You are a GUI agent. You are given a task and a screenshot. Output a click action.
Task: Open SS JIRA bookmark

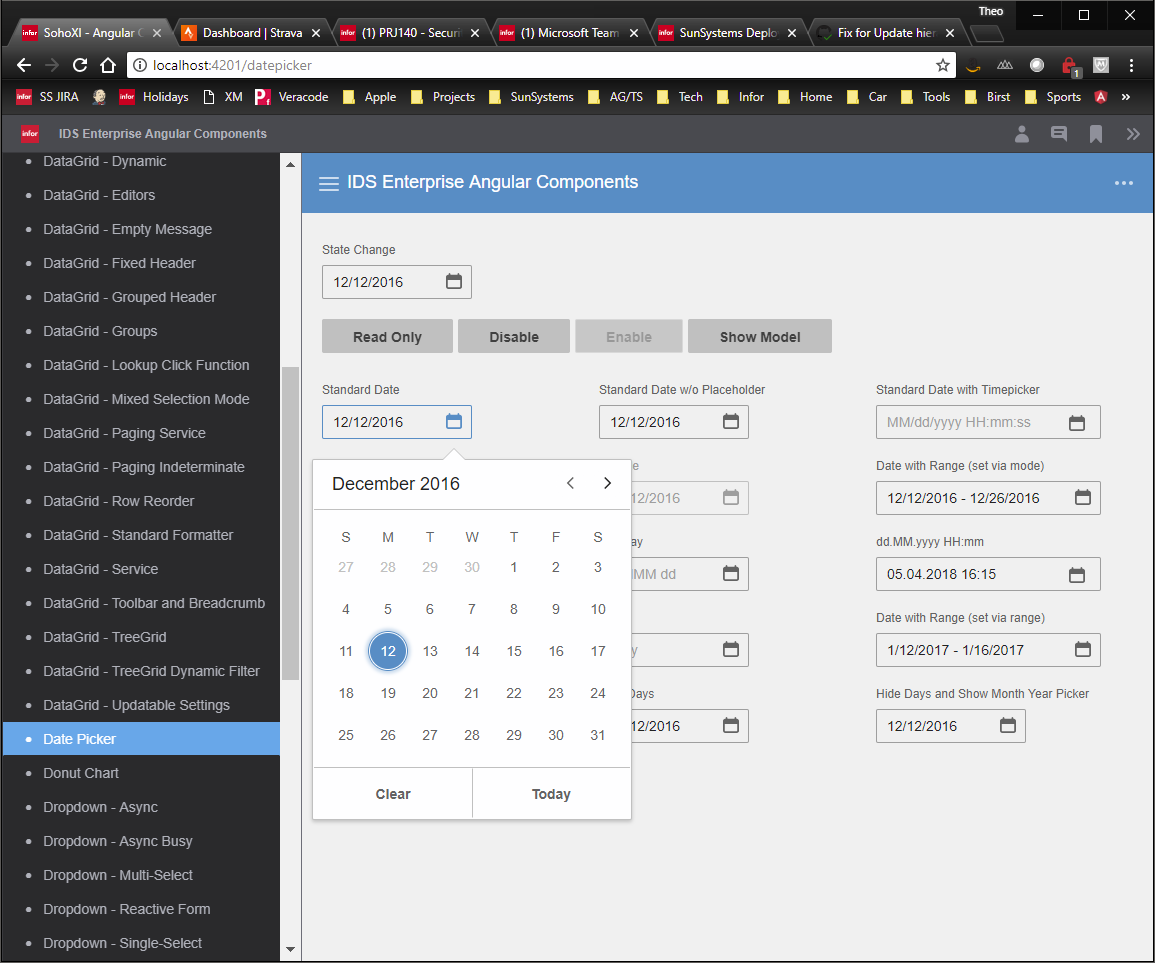tap(48, 97)
